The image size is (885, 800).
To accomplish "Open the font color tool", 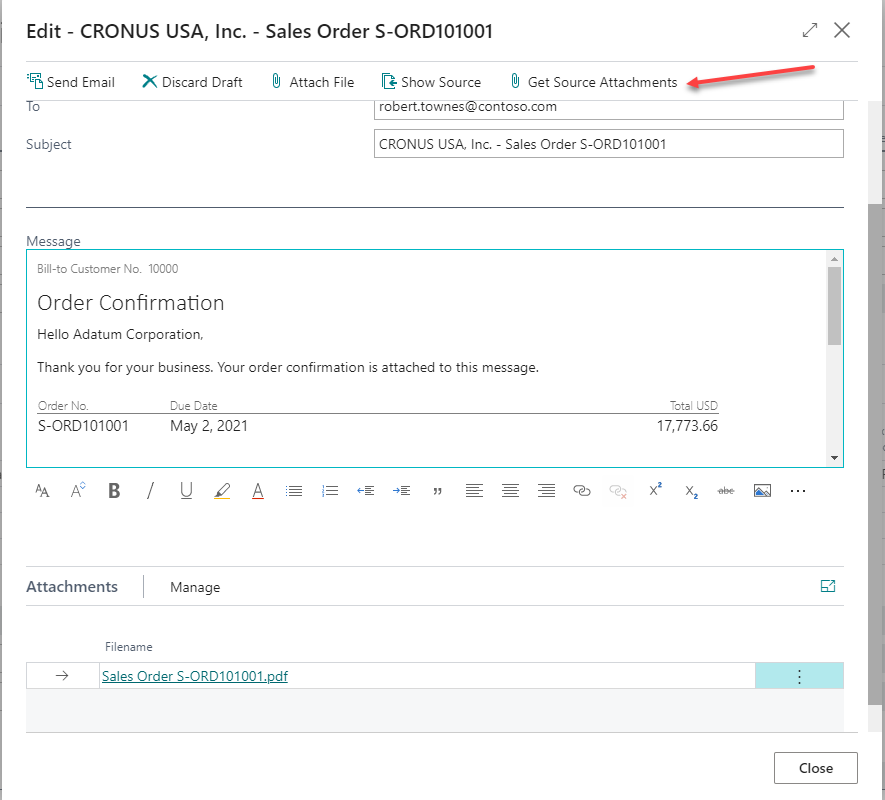I will click(x=258, y=490).
